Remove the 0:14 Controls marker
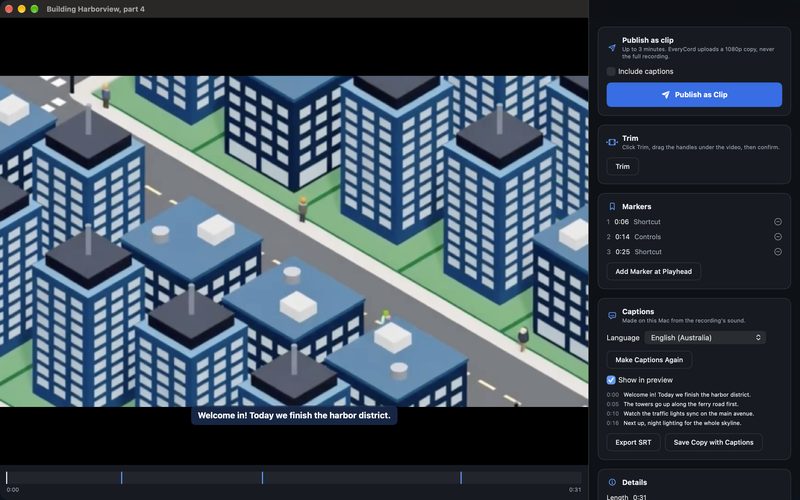 pyautogui.click(x=778, y=237)
